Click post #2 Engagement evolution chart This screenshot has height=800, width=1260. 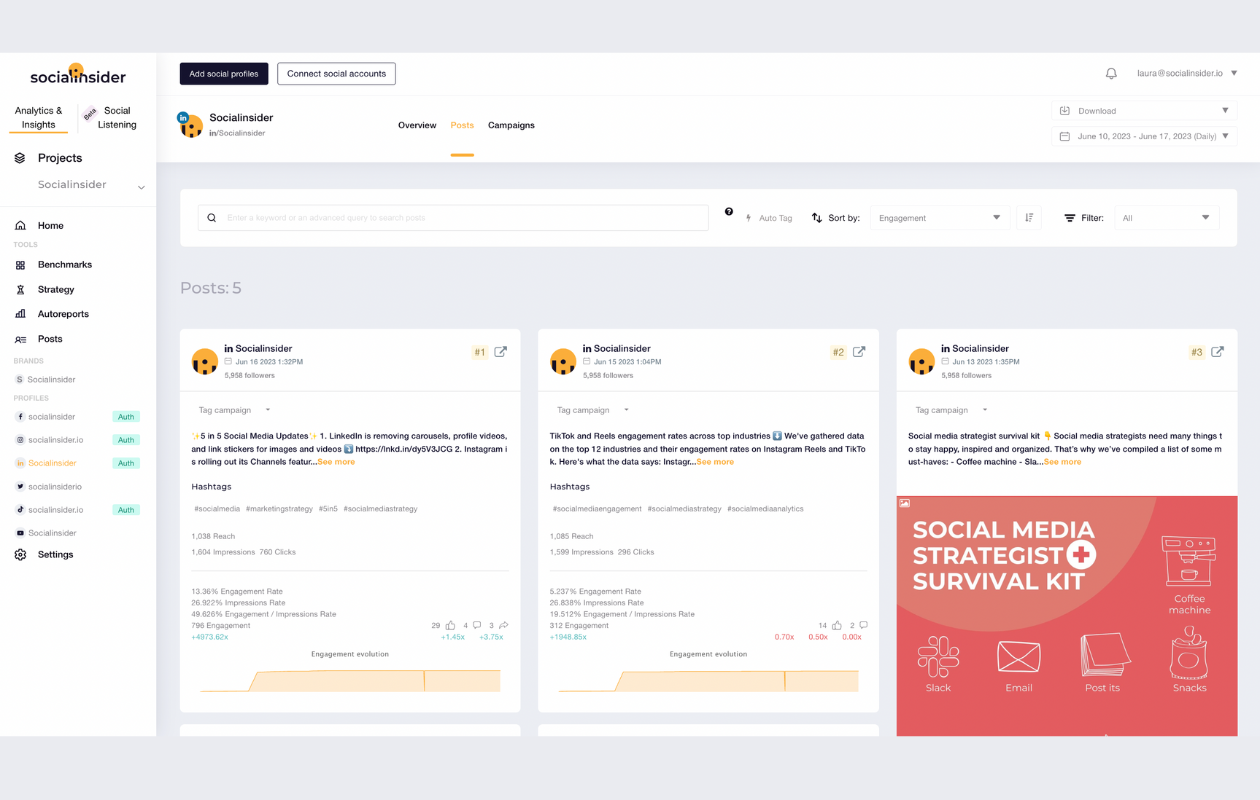(708, 680)
